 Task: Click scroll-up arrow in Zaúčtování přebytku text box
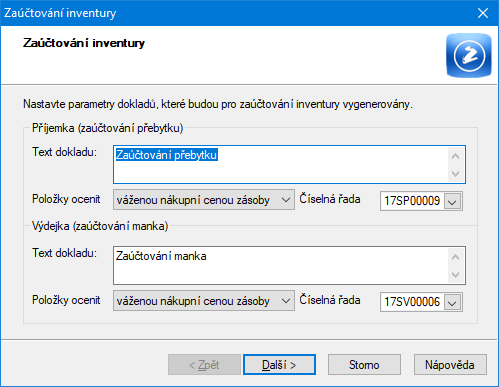[455, 156]
